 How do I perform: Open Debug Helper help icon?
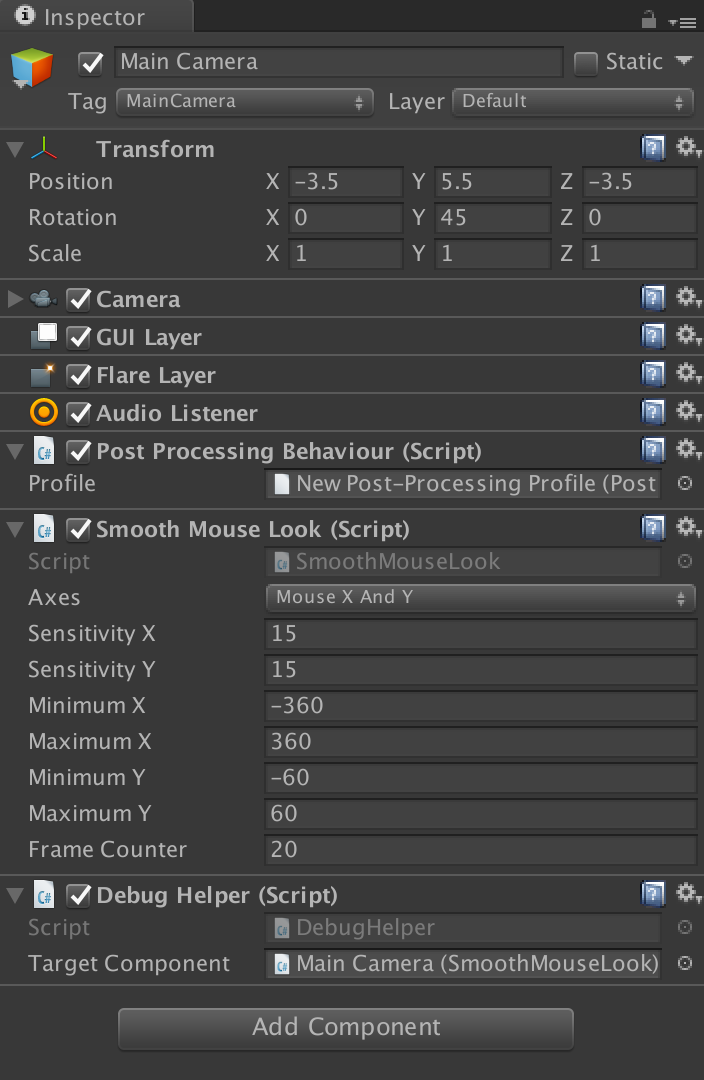[x=653, y=893]
